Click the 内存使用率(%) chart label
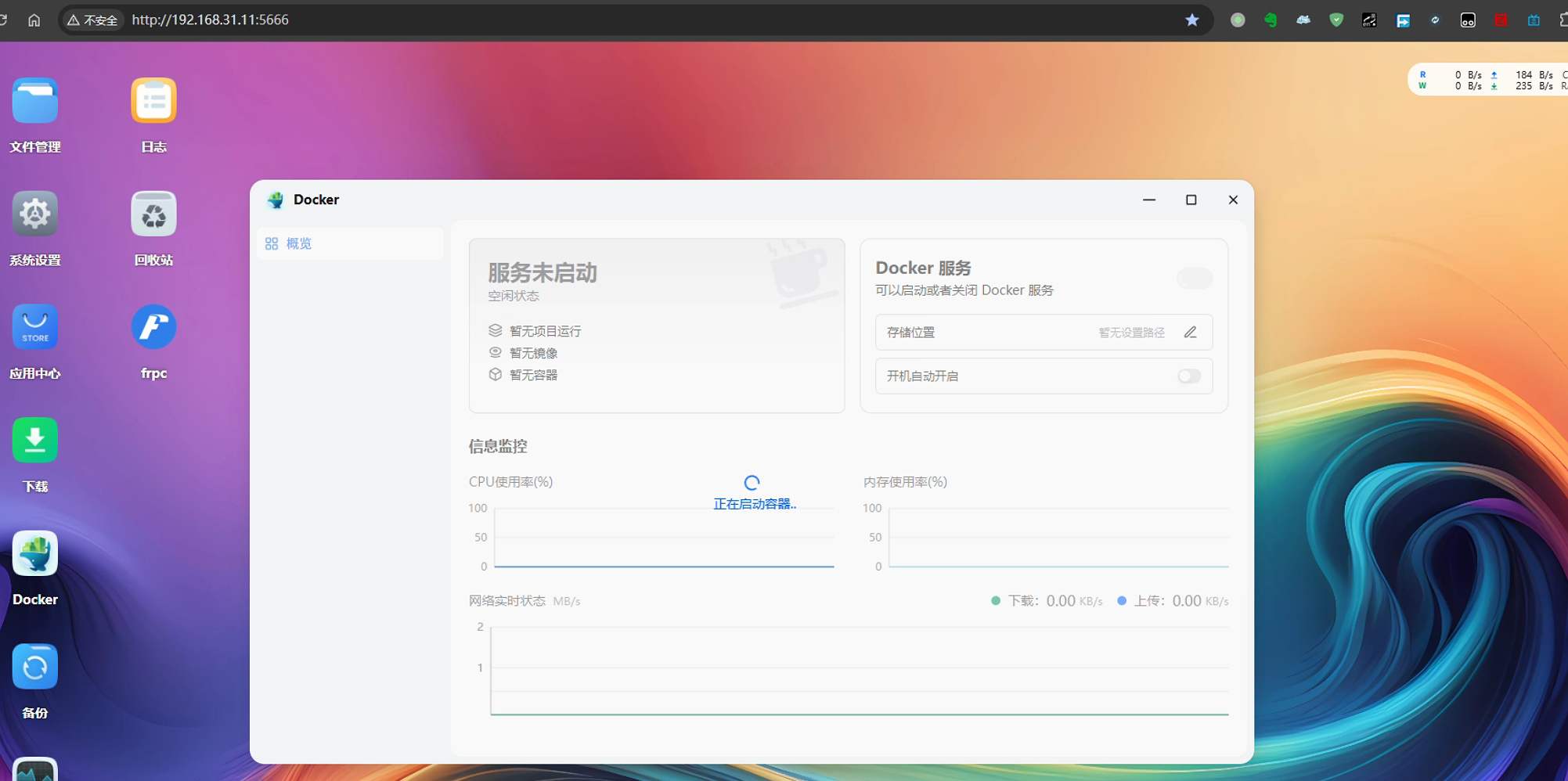 905,482
